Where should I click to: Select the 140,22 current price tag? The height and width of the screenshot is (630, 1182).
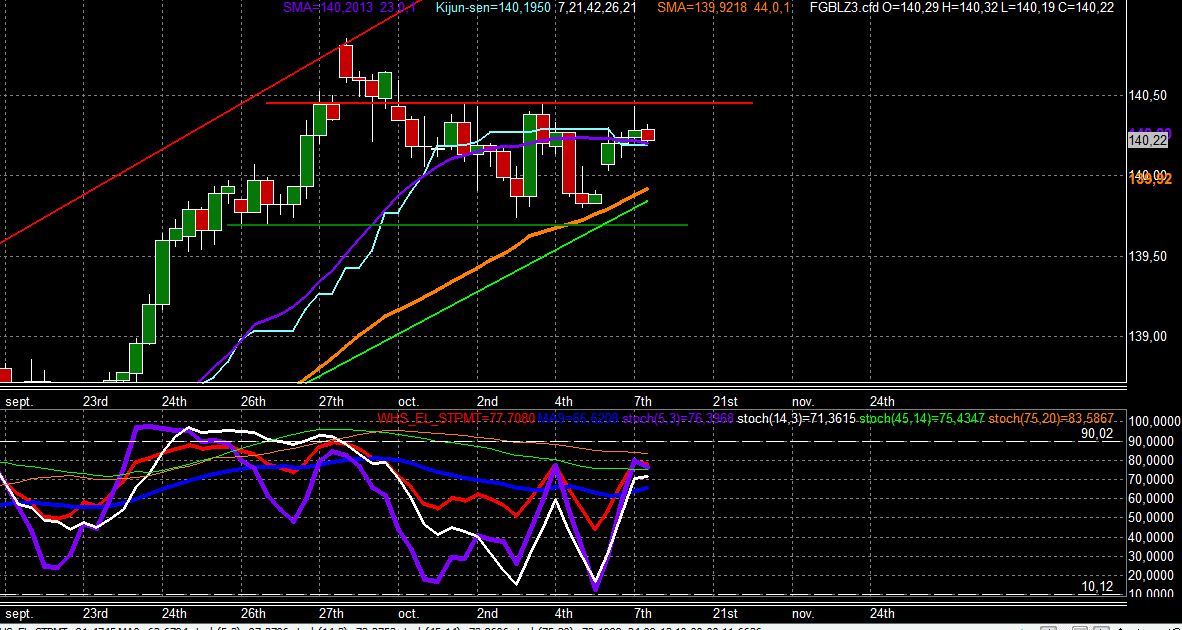click(1149, 140)
